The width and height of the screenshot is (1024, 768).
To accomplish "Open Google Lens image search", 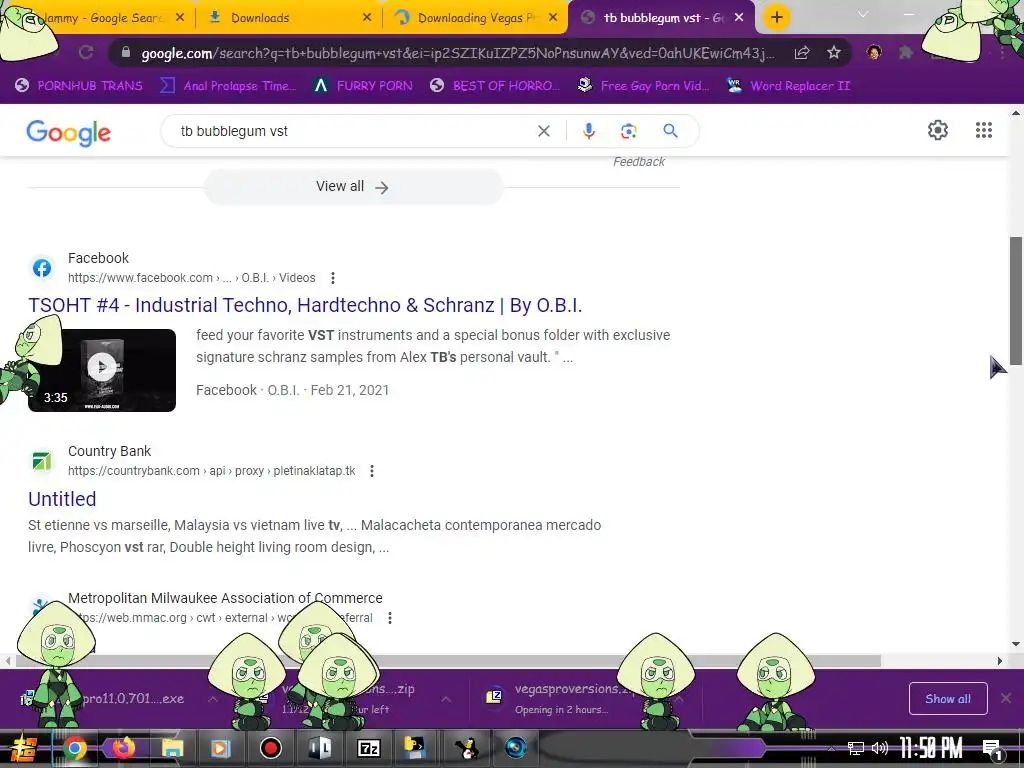I will coord(628,131).
